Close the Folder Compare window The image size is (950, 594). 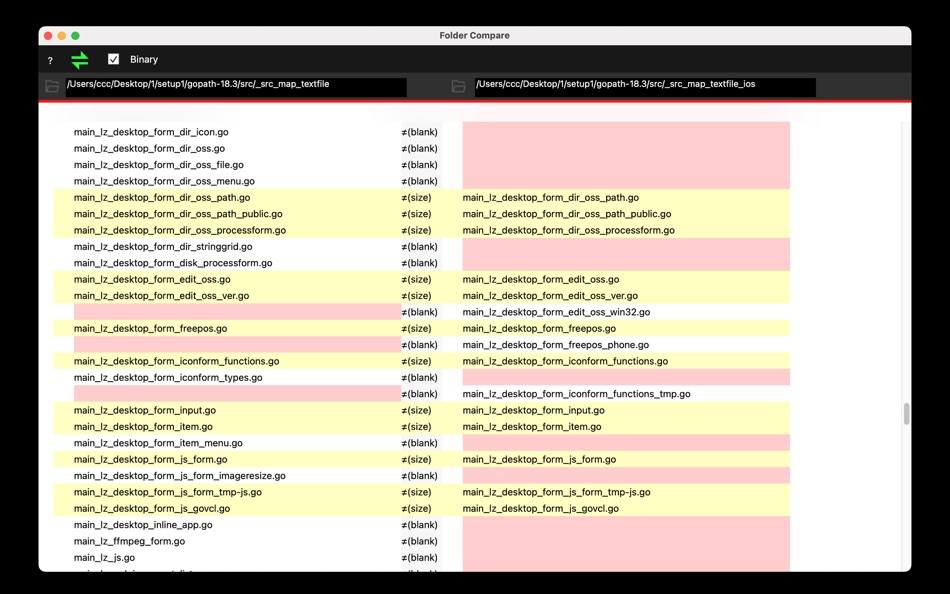48,36
